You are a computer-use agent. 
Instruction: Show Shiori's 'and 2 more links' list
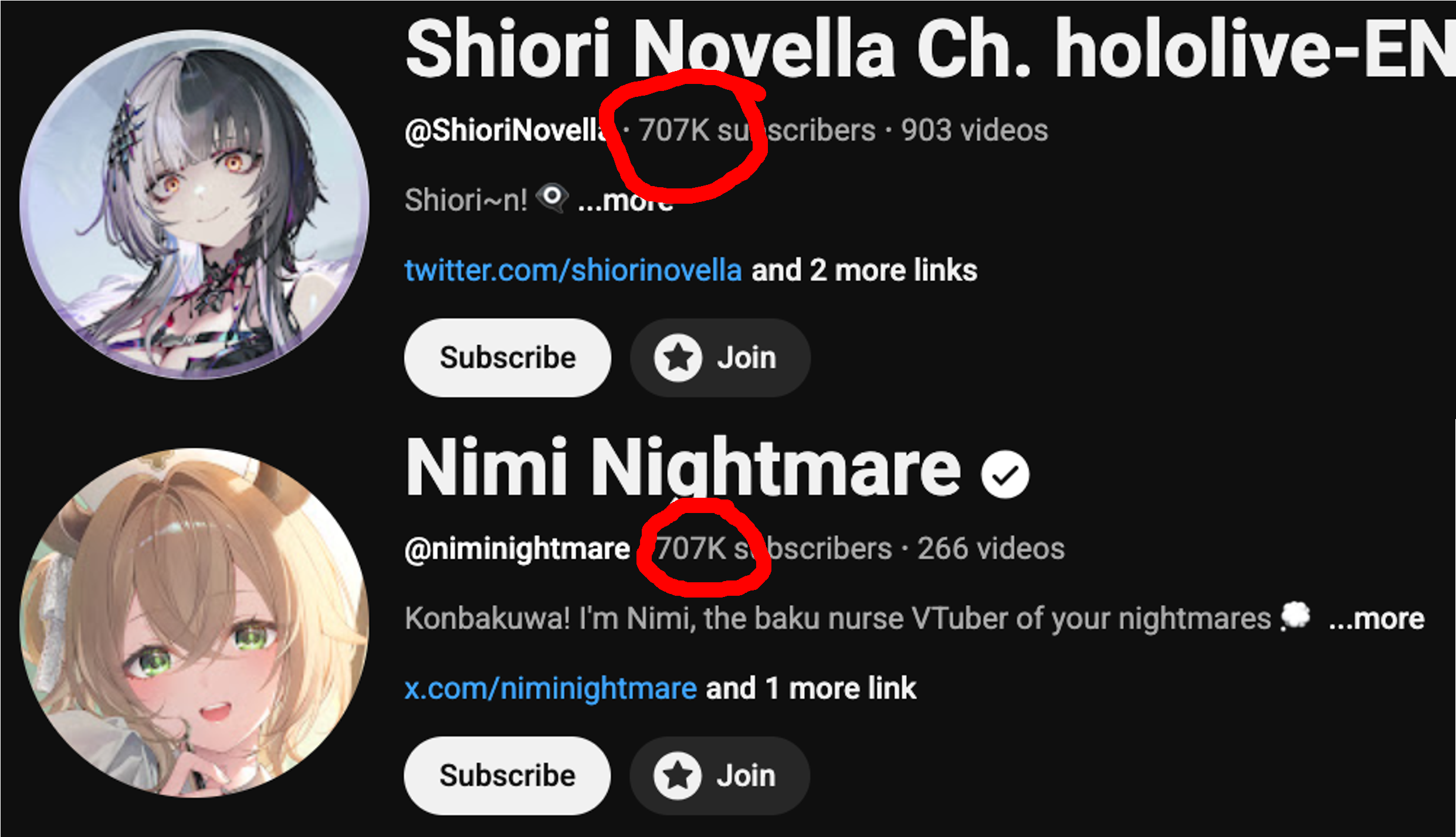click(x=864, y=271)
